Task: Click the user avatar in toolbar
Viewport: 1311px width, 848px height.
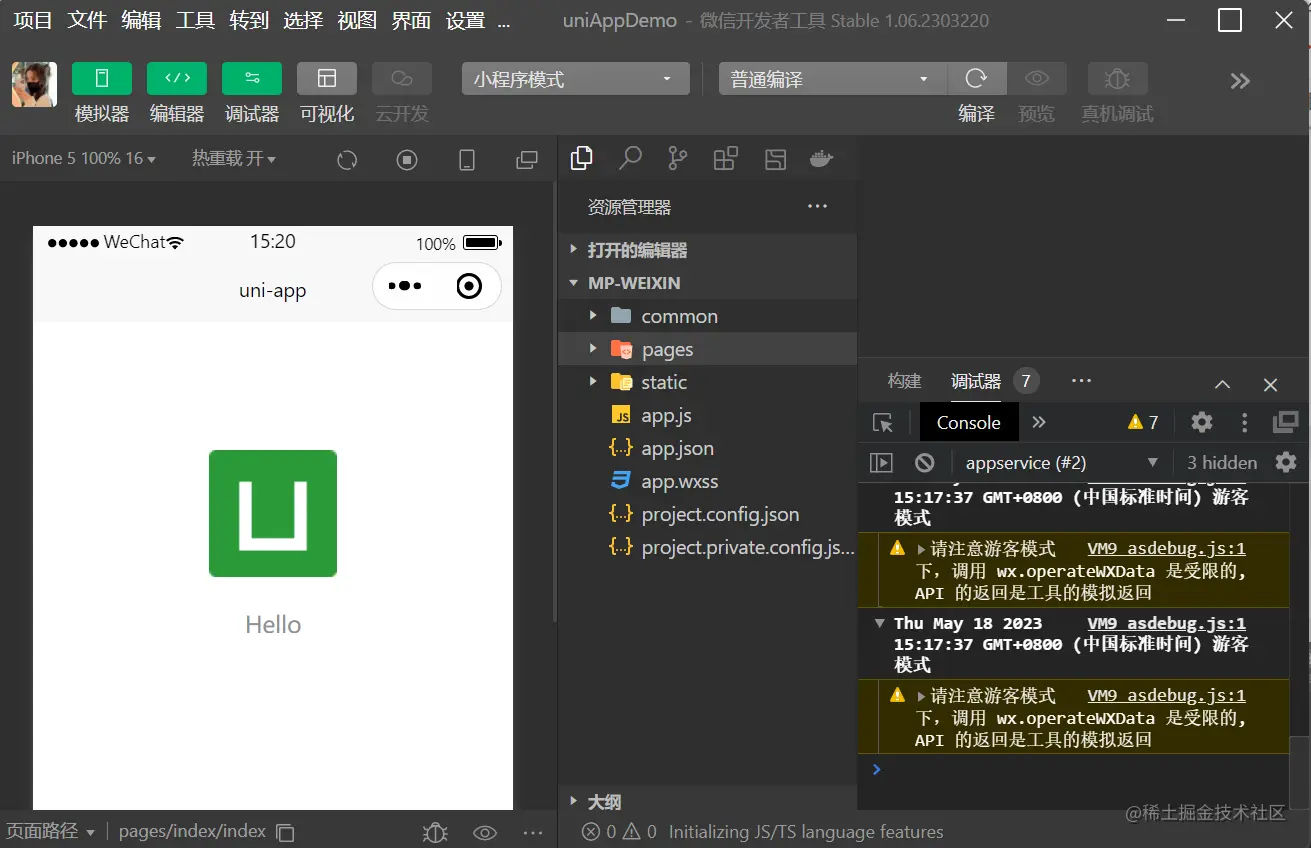Action: 34,84
